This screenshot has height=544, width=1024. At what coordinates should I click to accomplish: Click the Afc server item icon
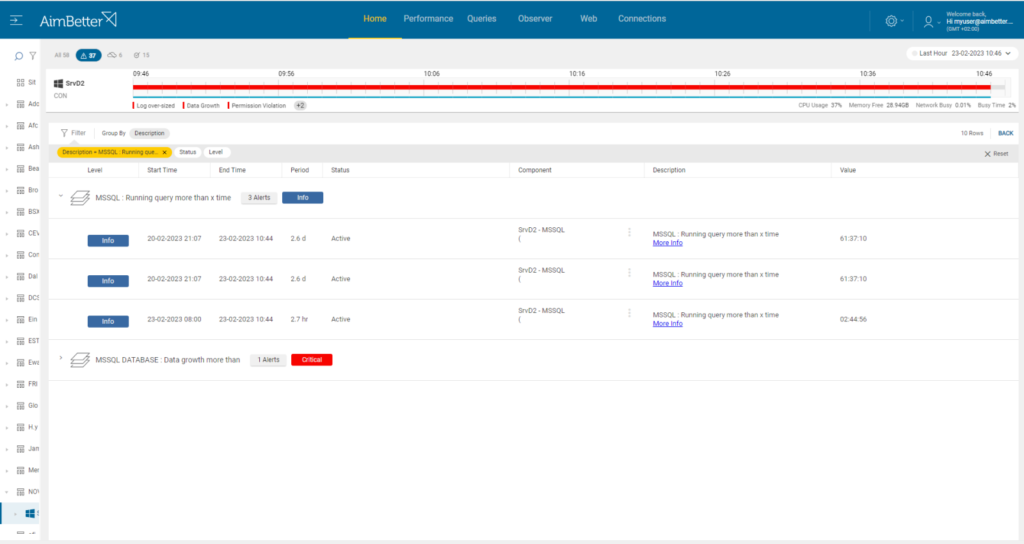20,126
